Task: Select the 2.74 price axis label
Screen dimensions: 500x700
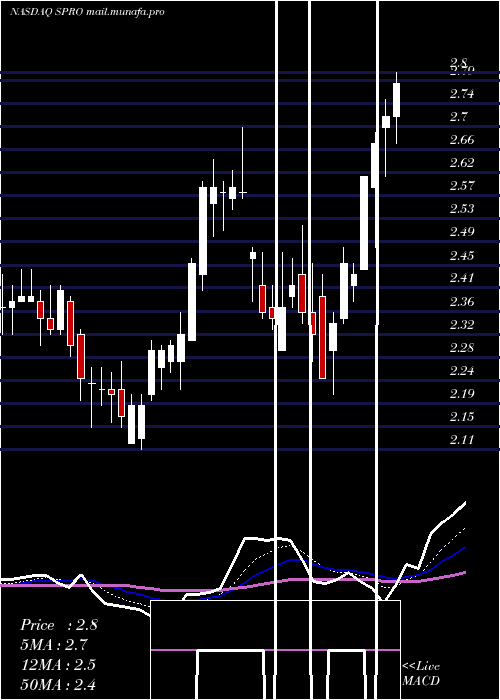Action: click(462, 94)
